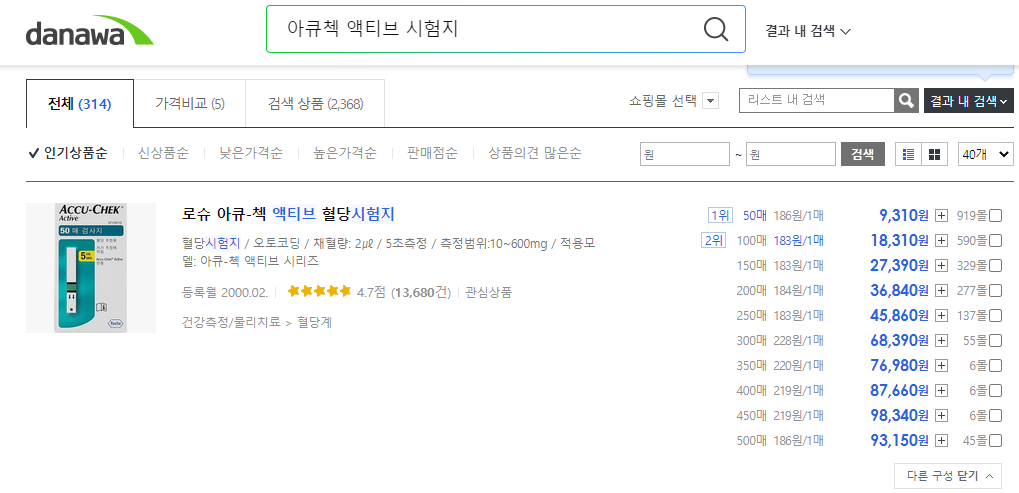Open the 40개 items-per-page dropdown

986,154
